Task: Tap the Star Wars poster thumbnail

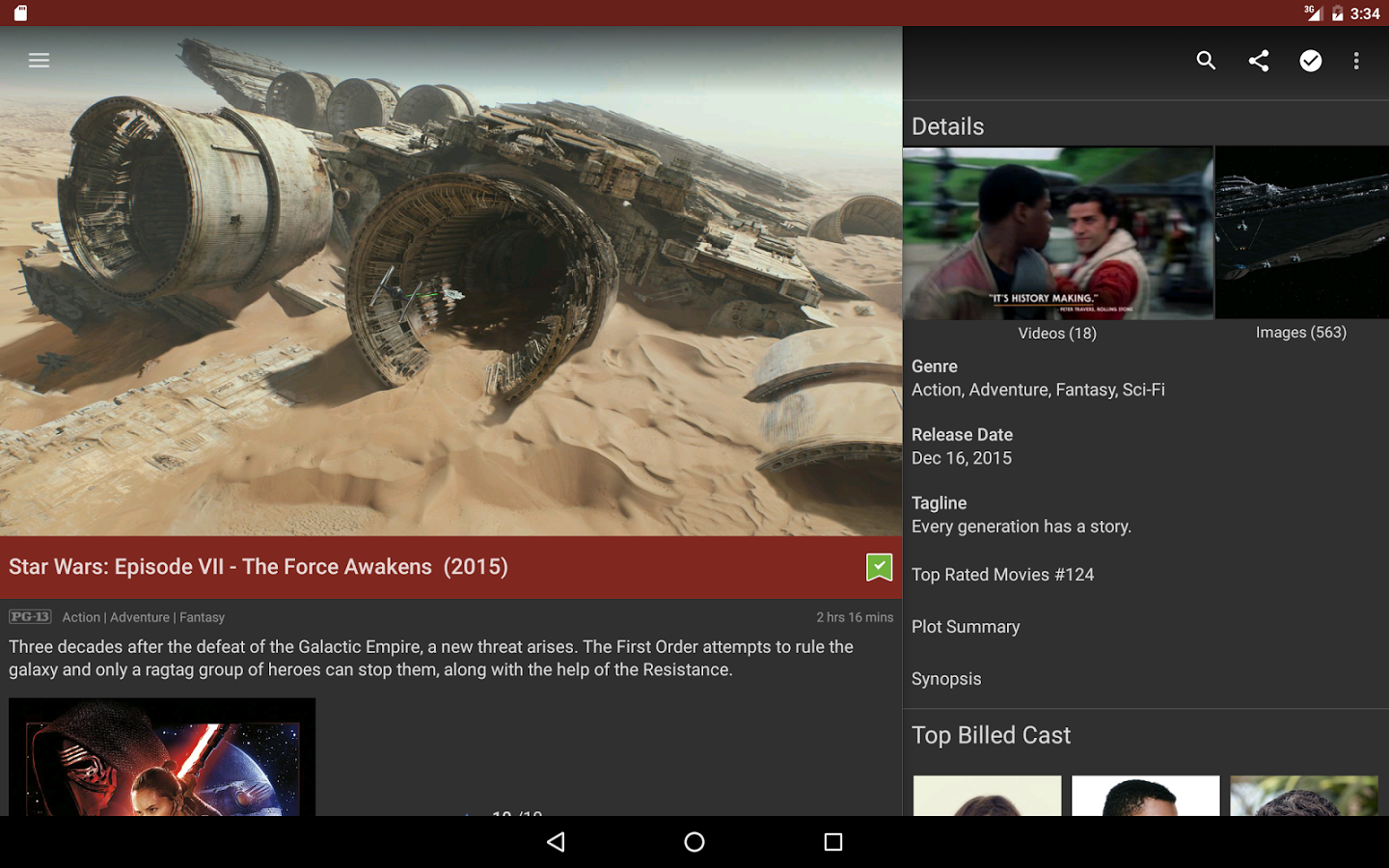Action: click(162, 757)
